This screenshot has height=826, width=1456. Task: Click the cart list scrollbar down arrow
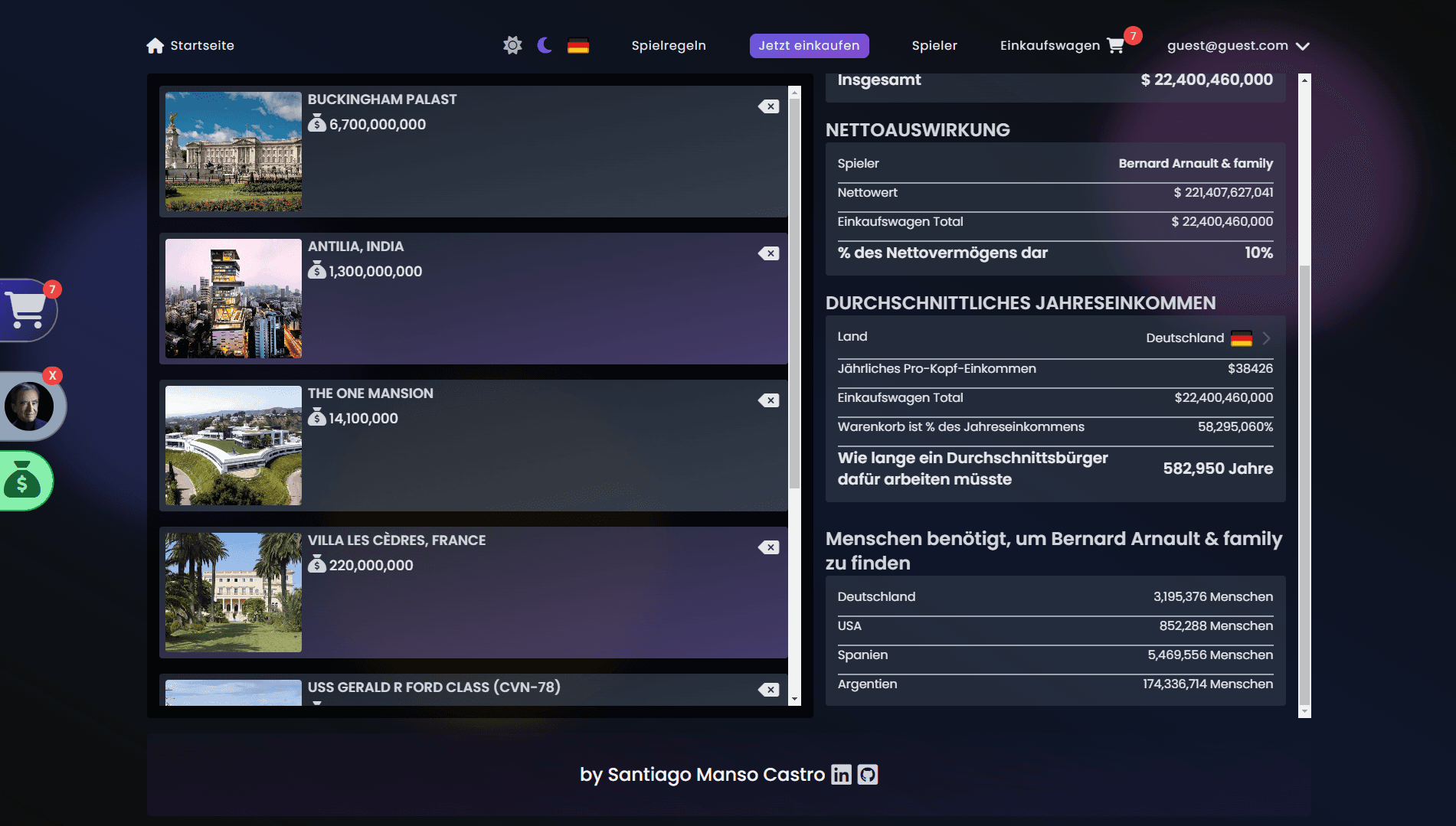tap(794, 699)
